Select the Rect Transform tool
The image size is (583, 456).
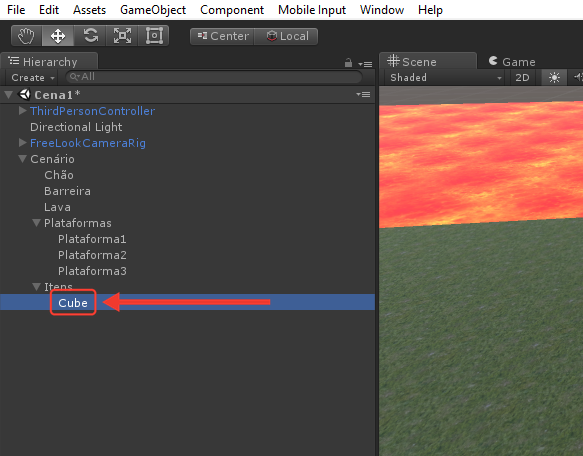click(154, 36)
